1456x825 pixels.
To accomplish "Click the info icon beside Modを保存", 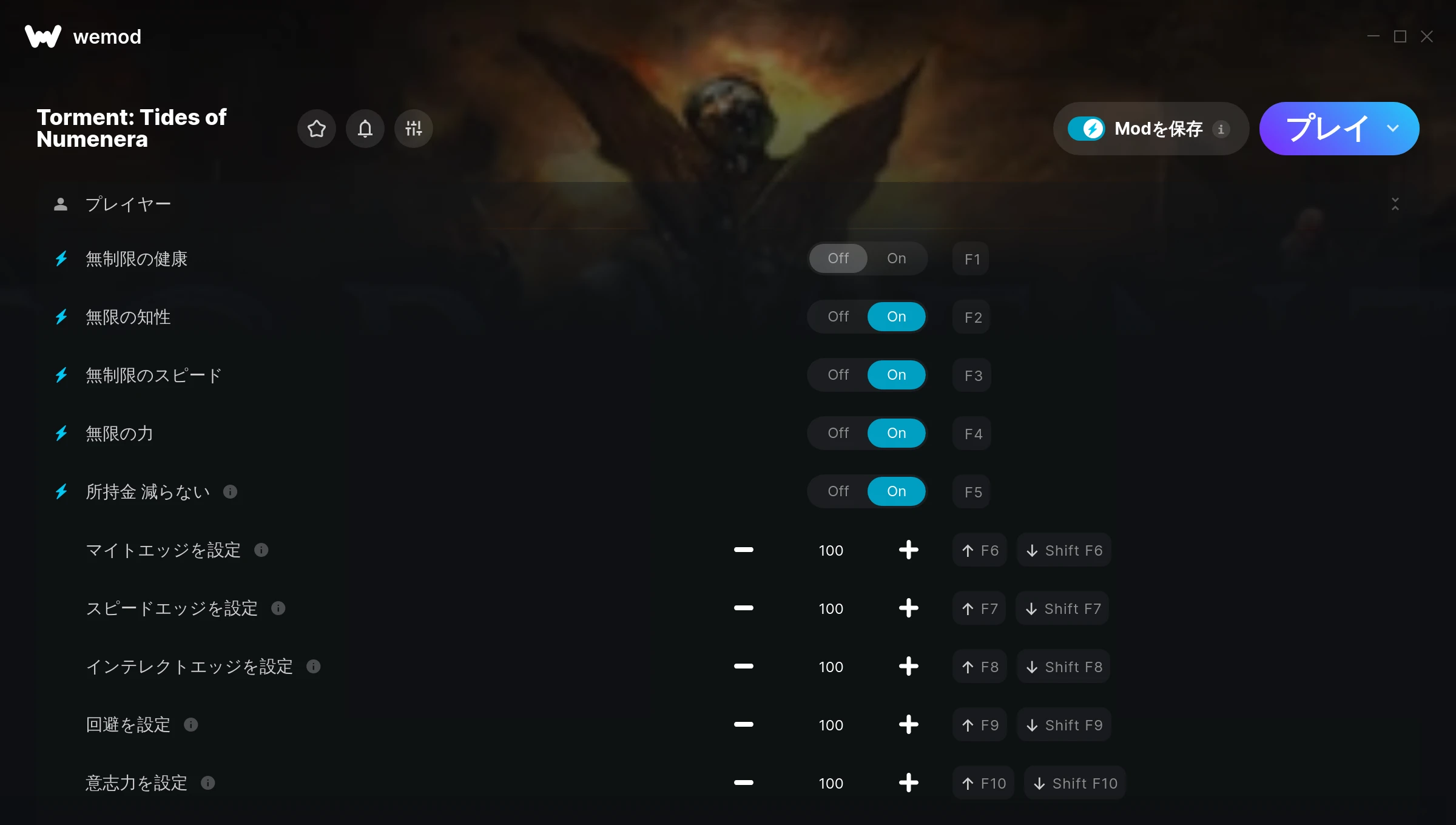I will tap(1221, 129).
